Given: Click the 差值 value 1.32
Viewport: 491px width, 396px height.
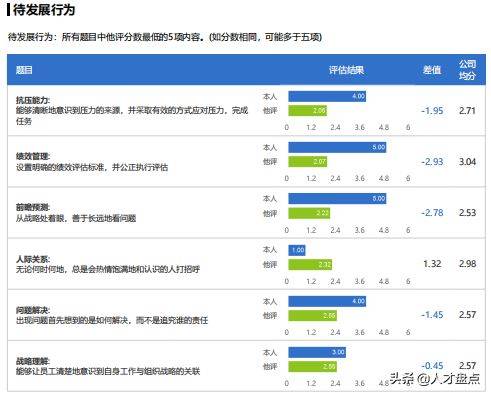Looking at the screenshot, I should (x=432, y=264).
